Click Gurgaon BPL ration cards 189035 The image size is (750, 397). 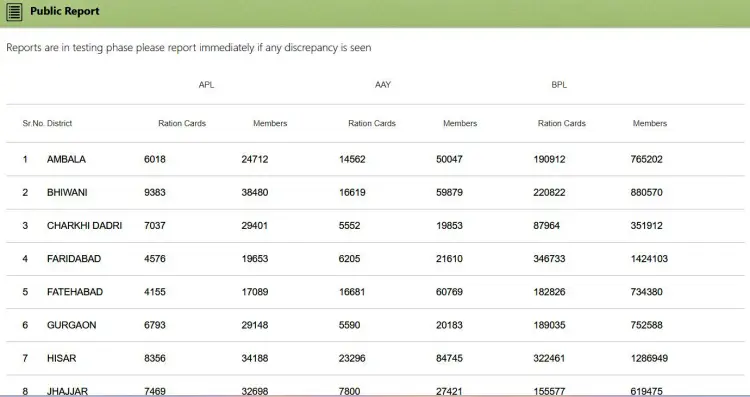click(549, 325)
